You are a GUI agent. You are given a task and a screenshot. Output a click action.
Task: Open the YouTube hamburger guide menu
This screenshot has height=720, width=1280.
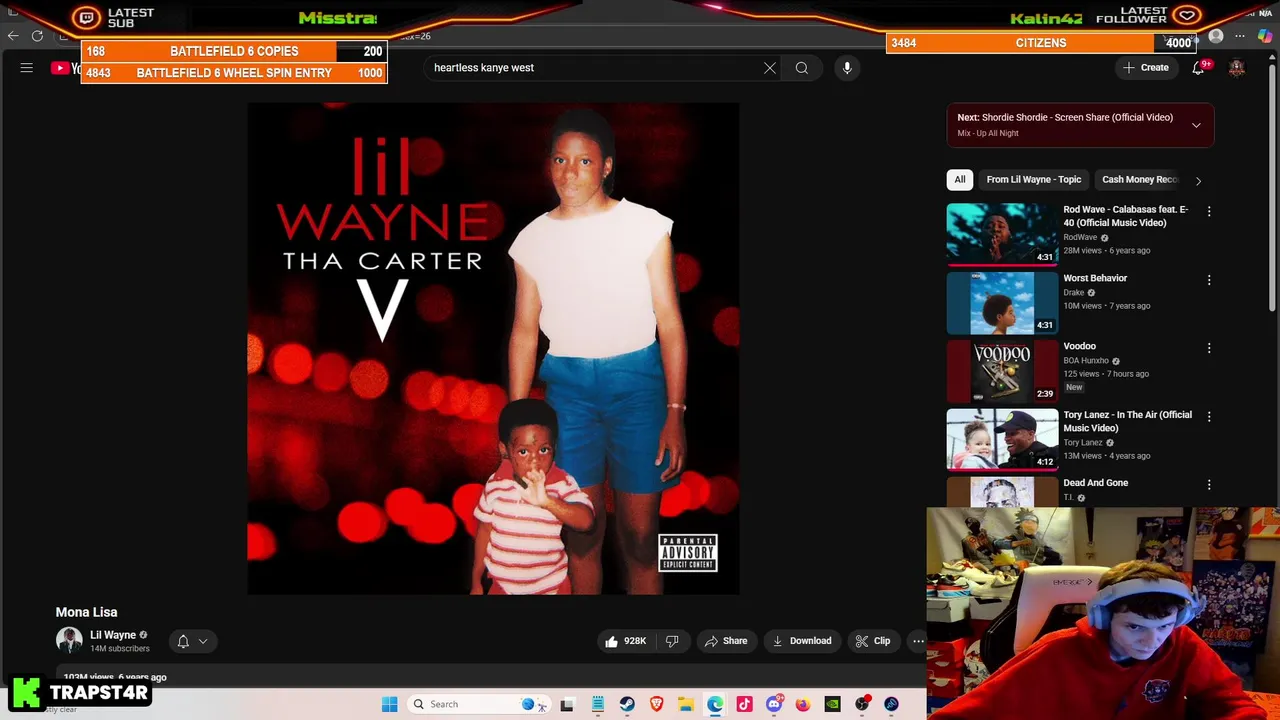[27, 68]
